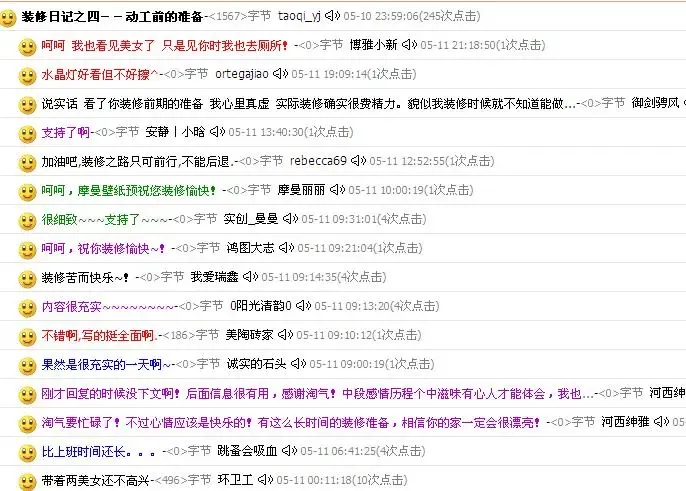Click speaker icon next to taoqi_yj

click(332, 16)
